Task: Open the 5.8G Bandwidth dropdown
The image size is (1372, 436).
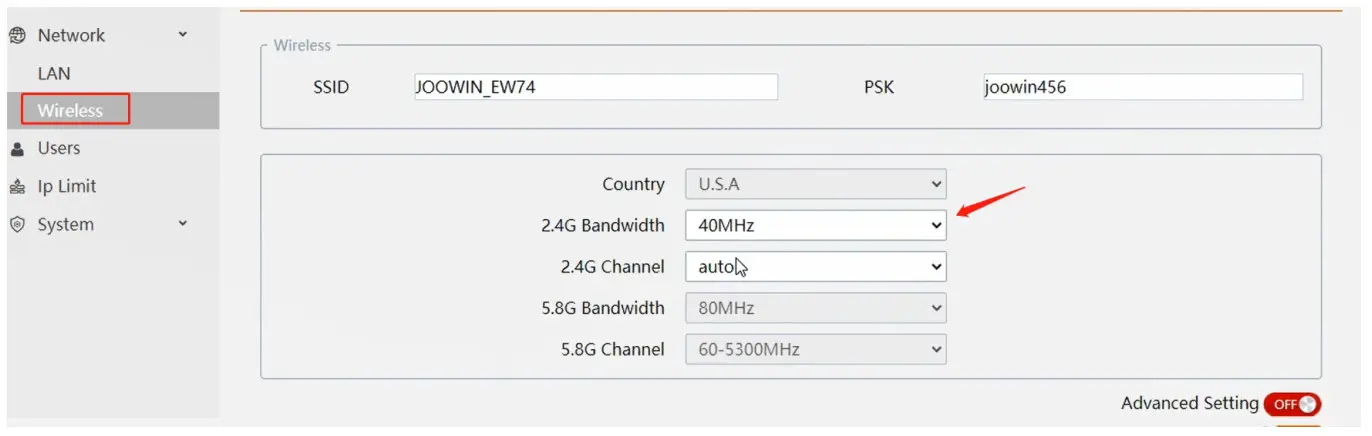Action: 815,308
